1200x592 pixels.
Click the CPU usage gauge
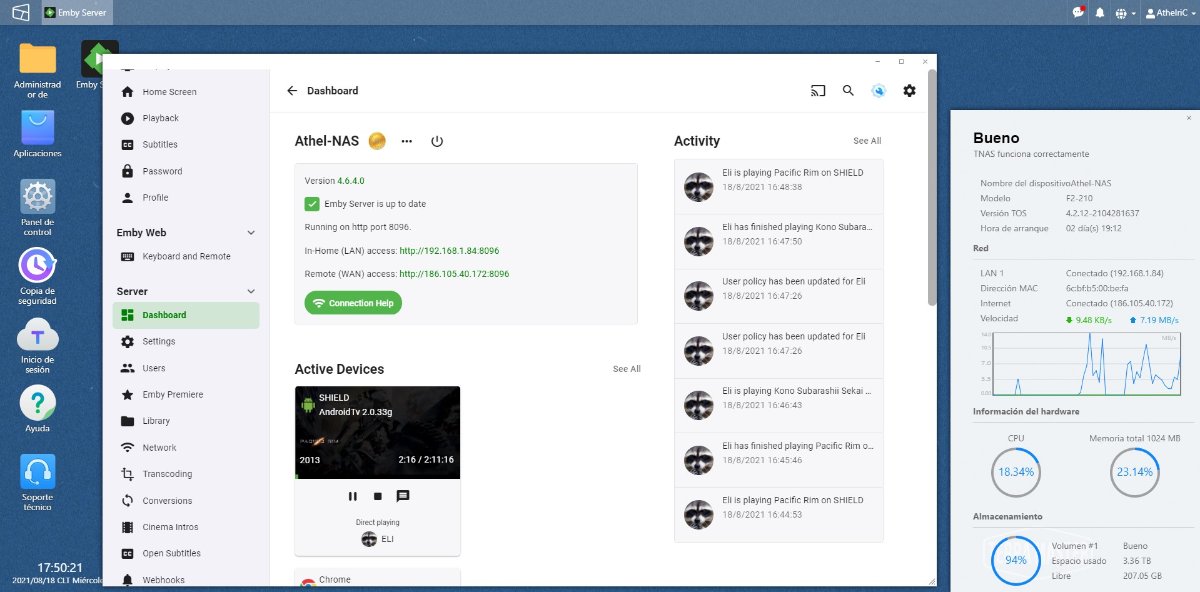1016,472
